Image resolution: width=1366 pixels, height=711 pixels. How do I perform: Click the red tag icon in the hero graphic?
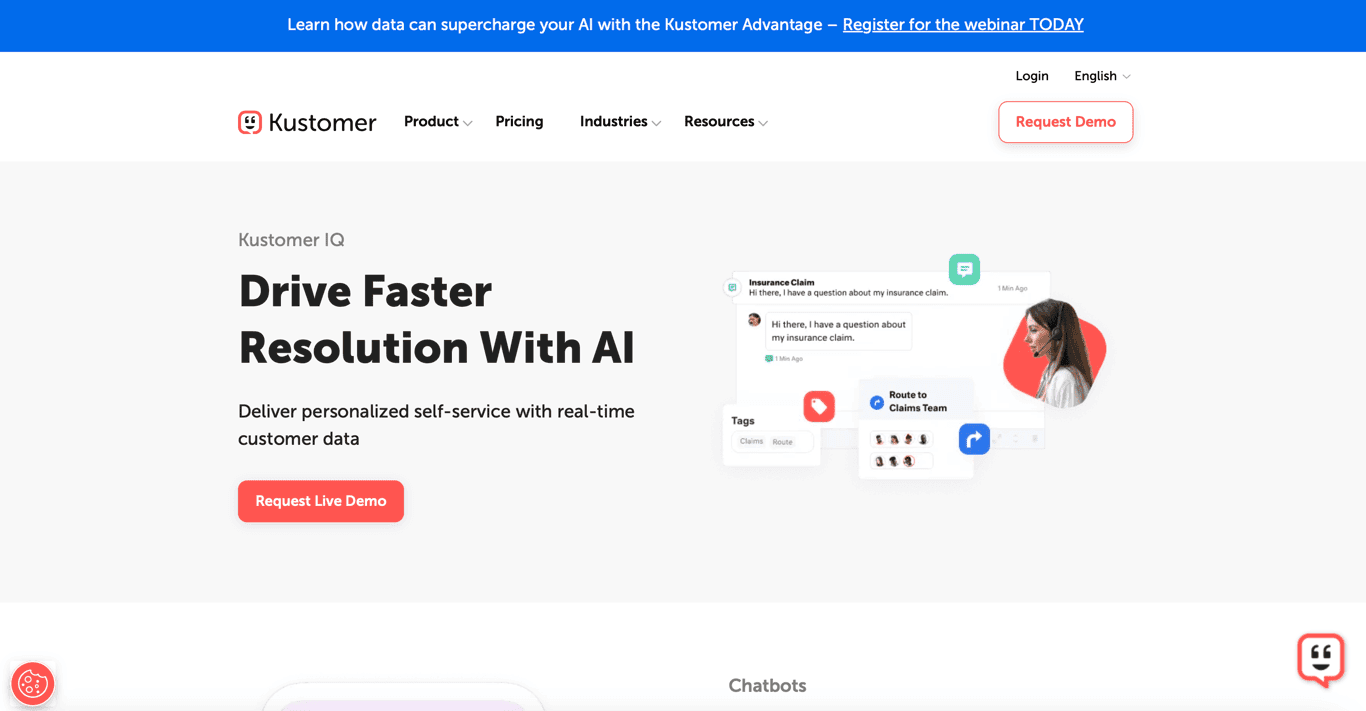[819, 406]
